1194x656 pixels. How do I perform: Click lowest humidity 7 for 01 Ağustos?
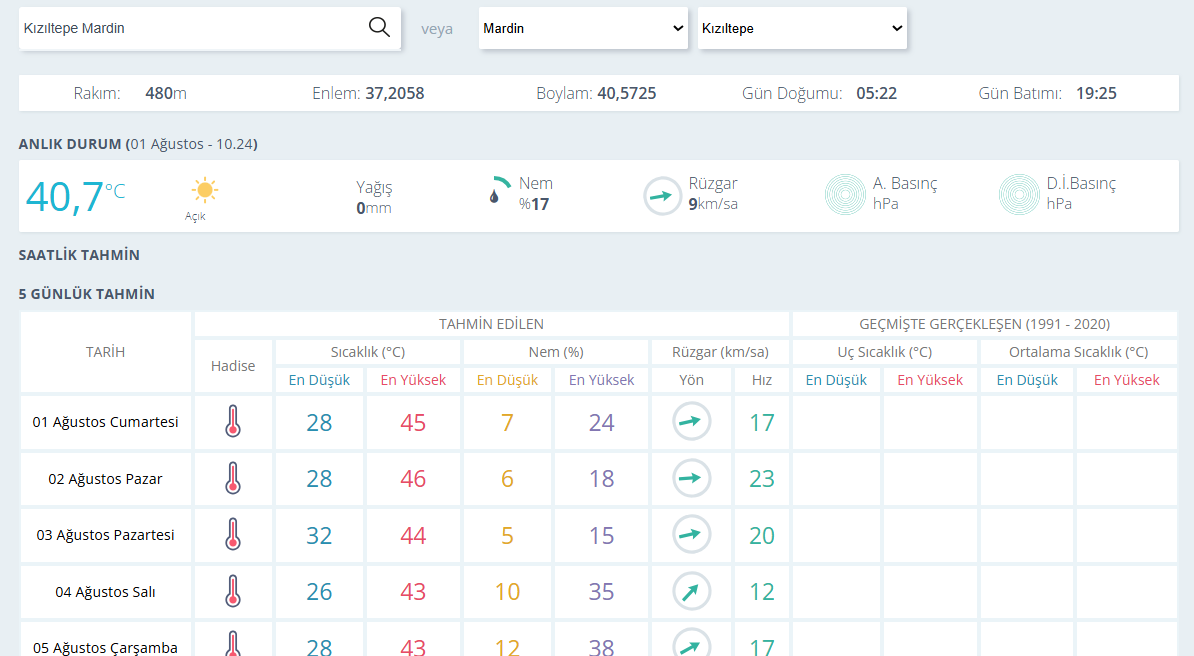507,422
